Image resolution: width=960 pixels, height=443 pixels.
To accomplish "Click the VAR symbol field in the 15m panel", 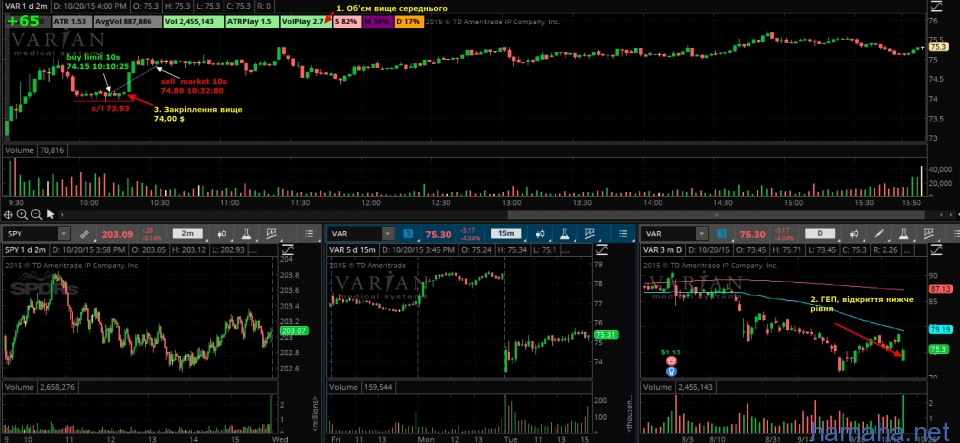I will (x=354, y=234).
